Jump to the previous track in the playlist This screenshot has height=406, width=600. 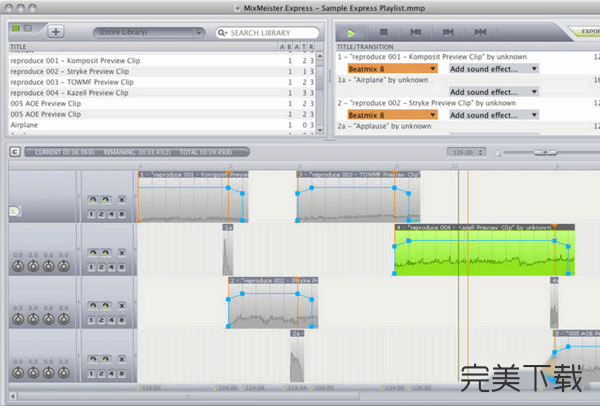pyautogui.click(x=416, y=33)
